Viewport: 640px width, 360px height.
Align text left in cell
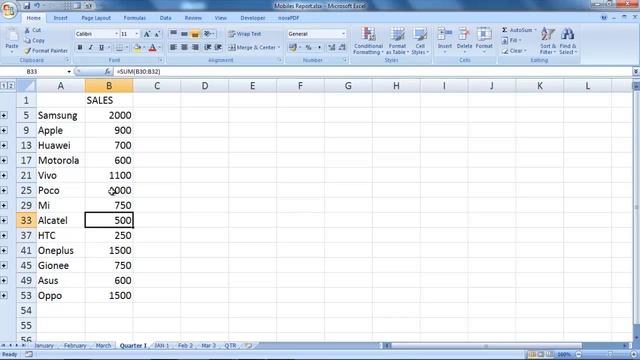pyautogui.click(x=173, y=47)
